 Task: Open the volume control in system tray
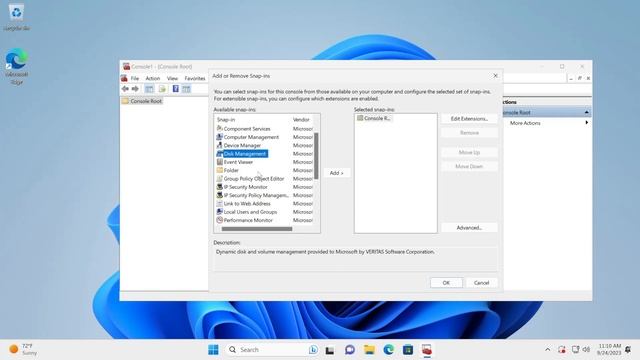coord(586,350)
